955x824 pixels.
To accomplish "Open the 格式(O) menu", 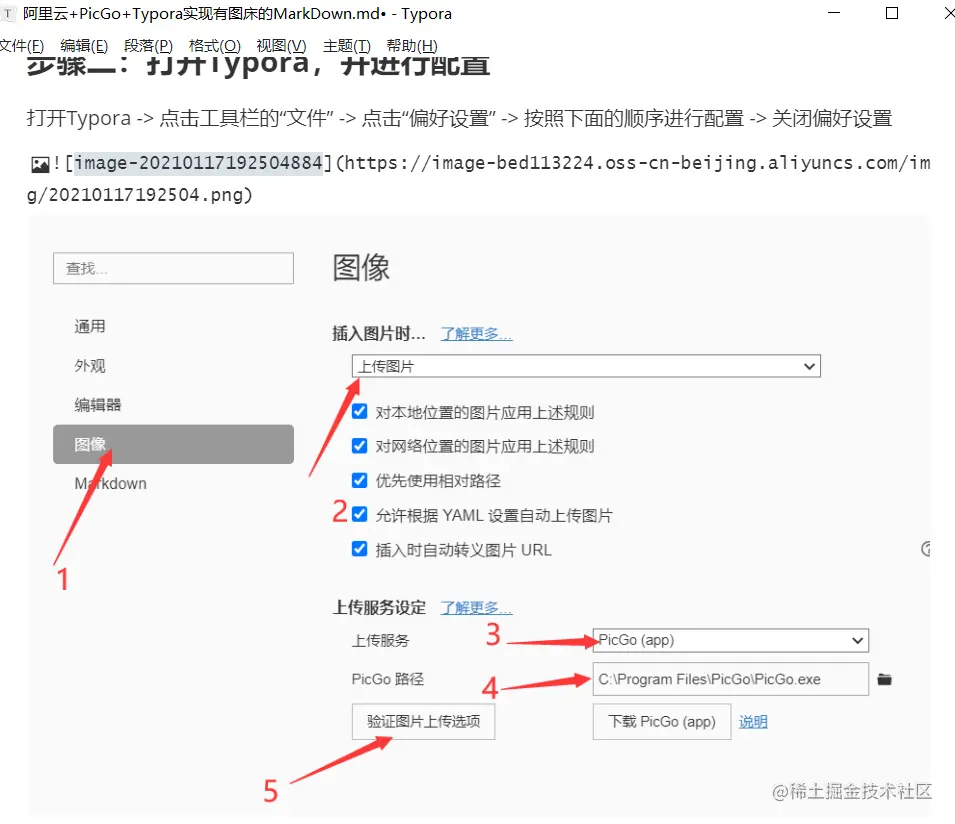I will 214,46.
